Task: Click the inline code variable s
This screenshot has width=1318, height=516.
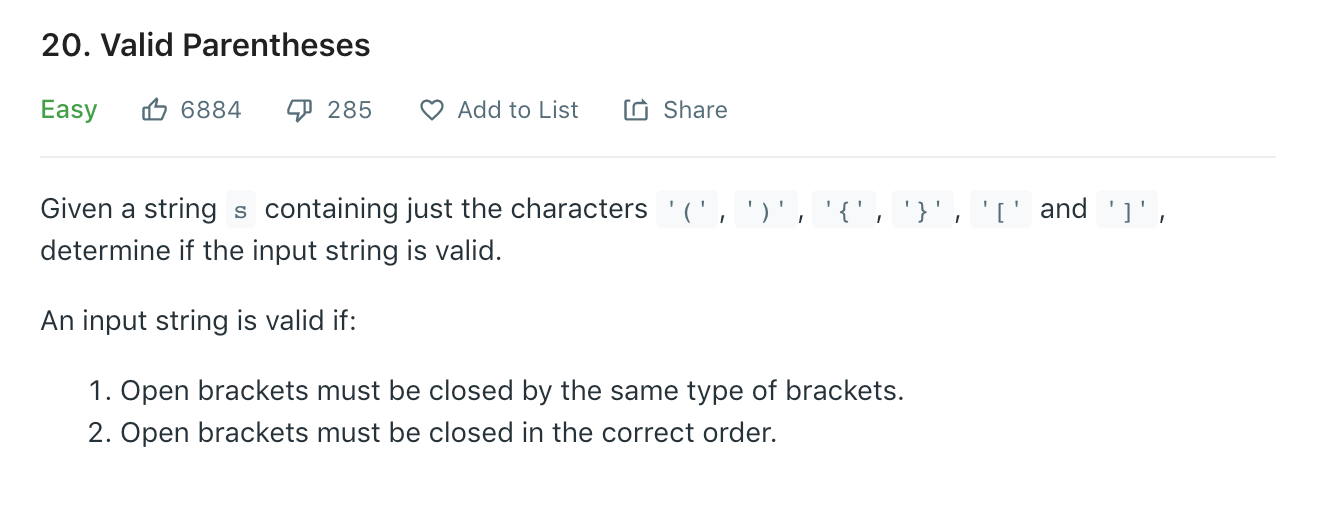Action: pyautogui.click(x=240, y=210)
